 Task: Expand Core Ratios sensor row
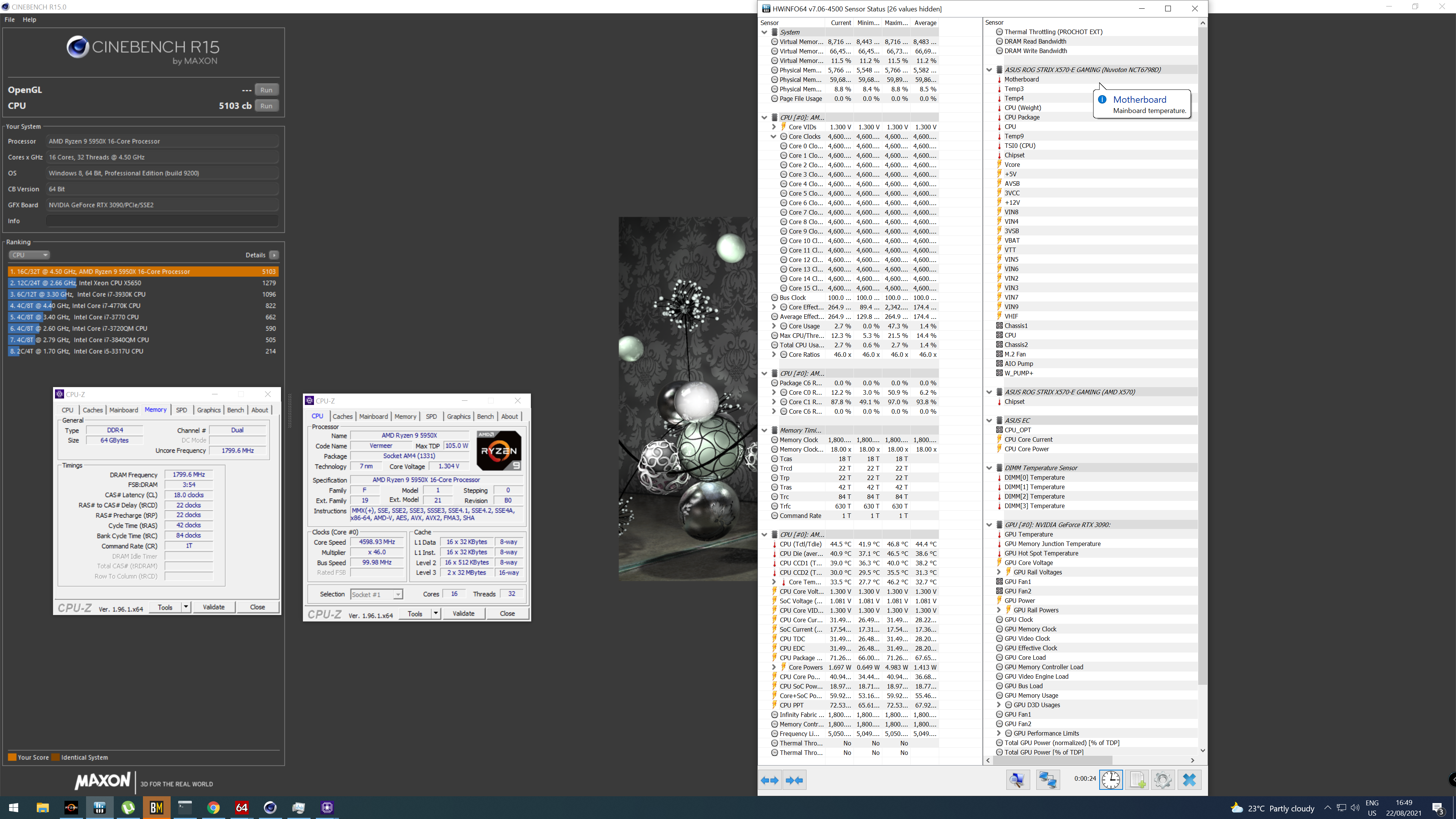click(774, 355)
